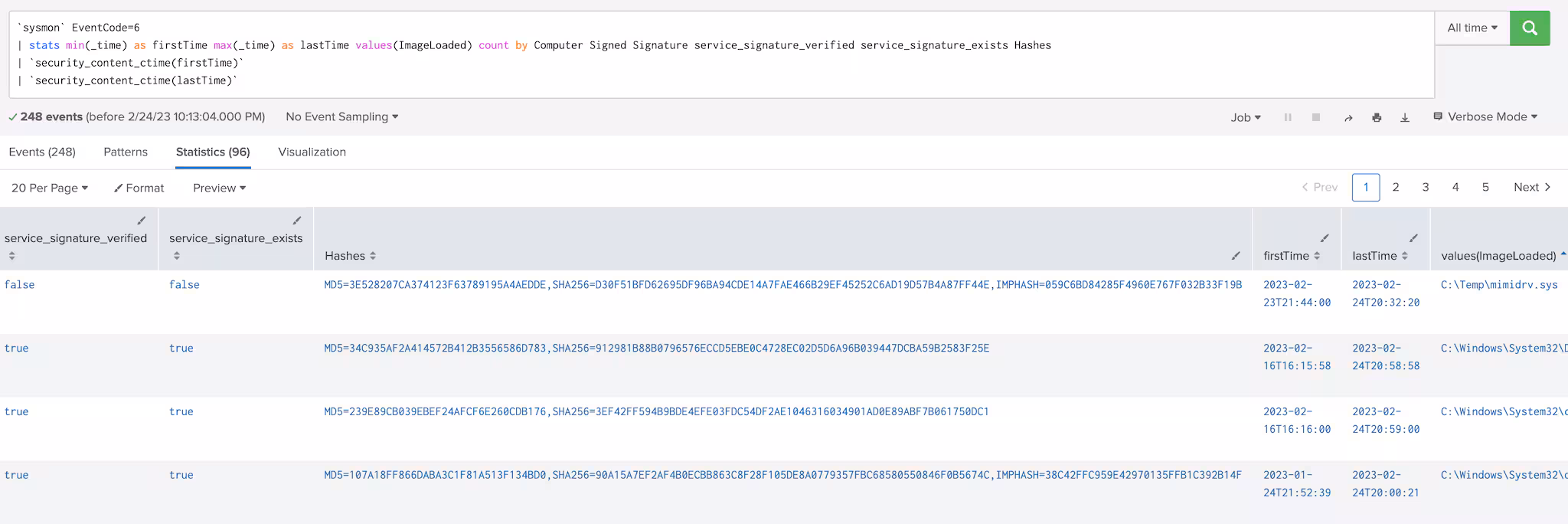Open the 20 Per Page dropdown
The width and height of the screenshot is (1568, 524).
pyautogui.click(x=50, y=188)
